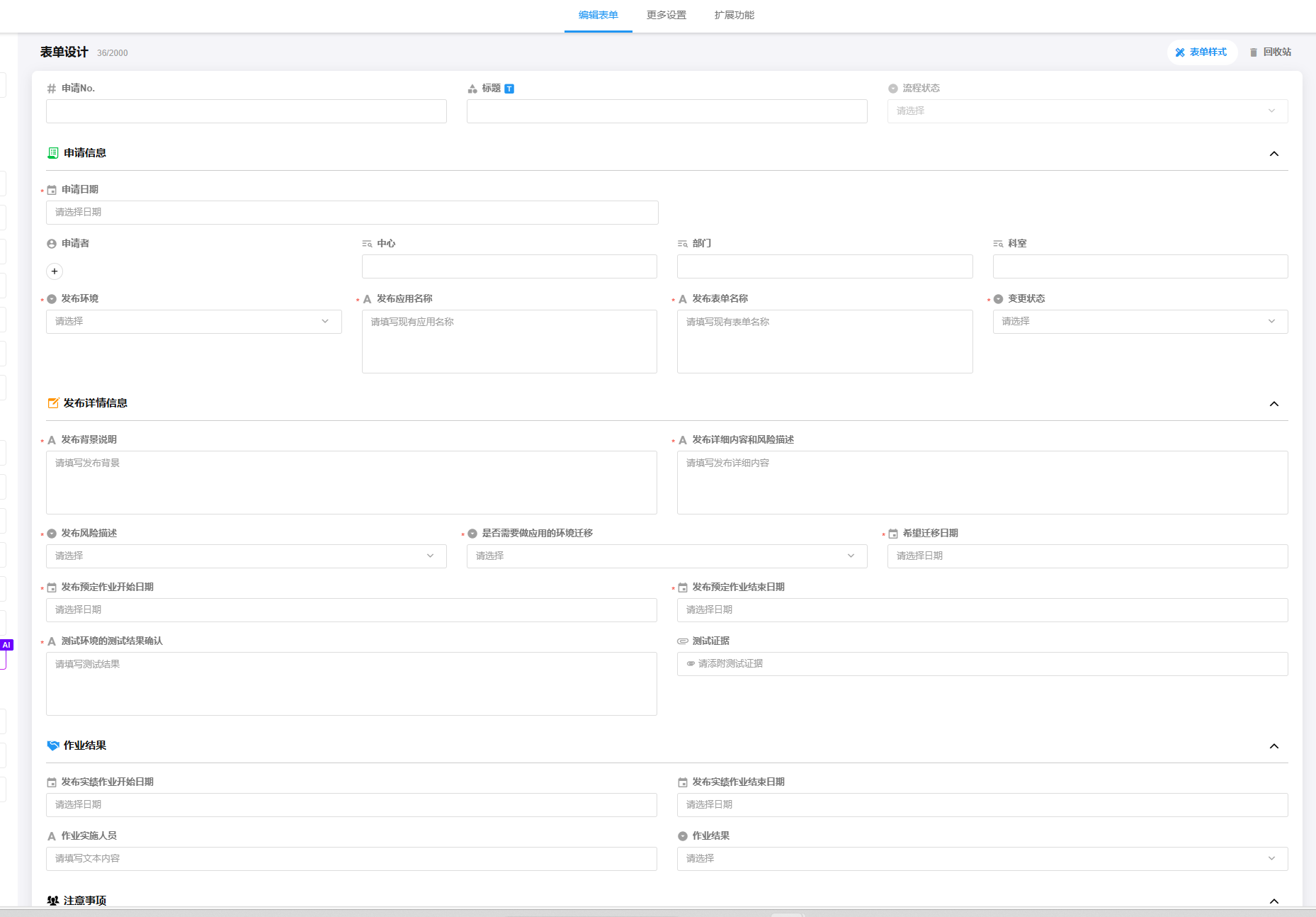Open the 发布环境 dropdown

tap(194, 322)
